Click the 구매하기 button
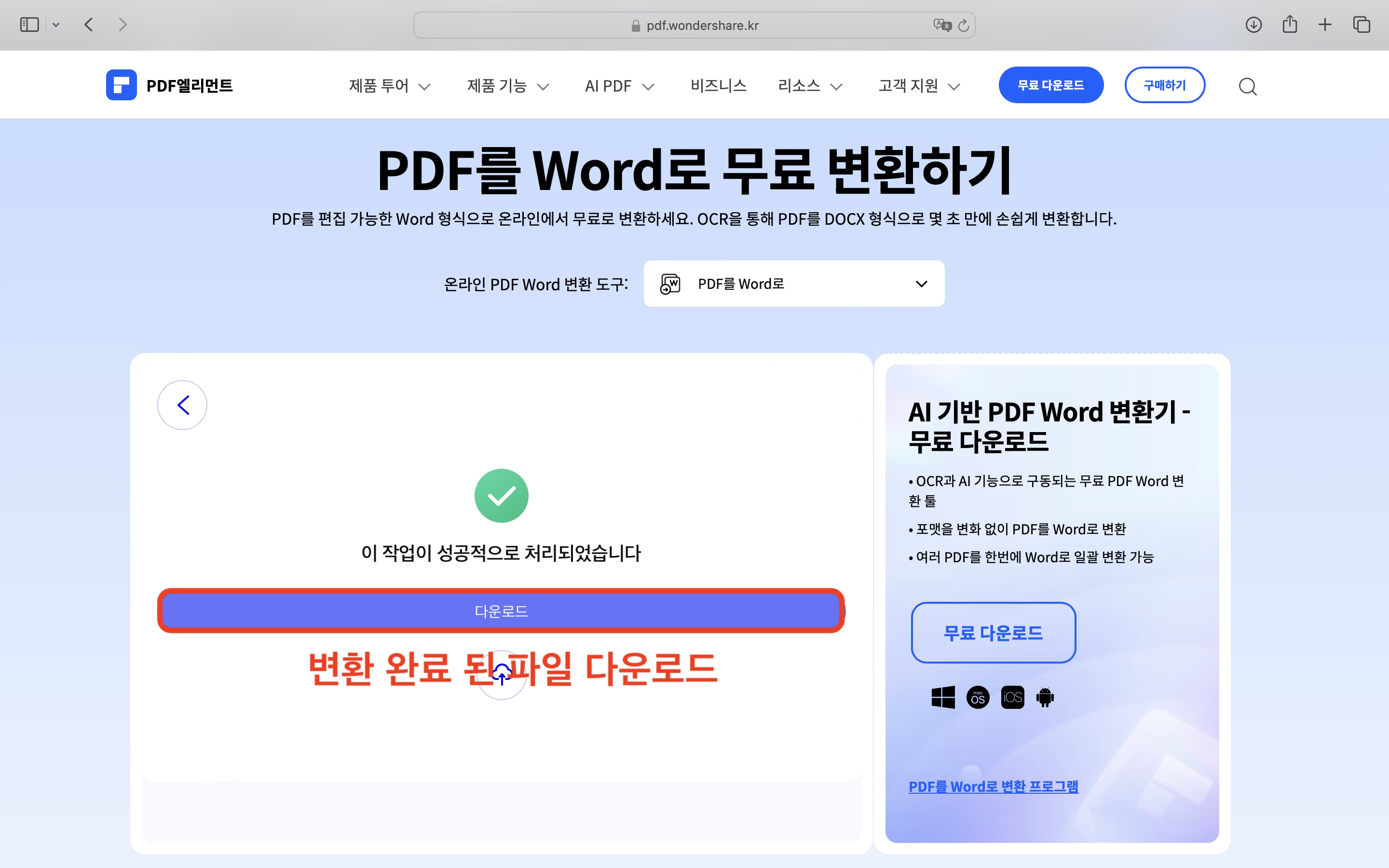This screenshot has height=868, width=1389. click(x=1165, y=84)
